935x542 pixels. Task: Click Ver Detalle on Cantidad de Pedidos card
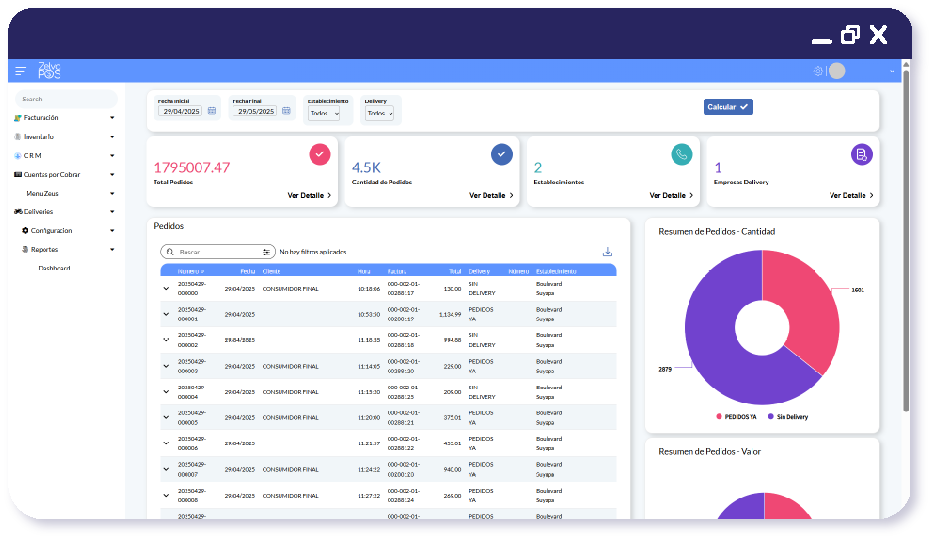(x=491, y=196)
